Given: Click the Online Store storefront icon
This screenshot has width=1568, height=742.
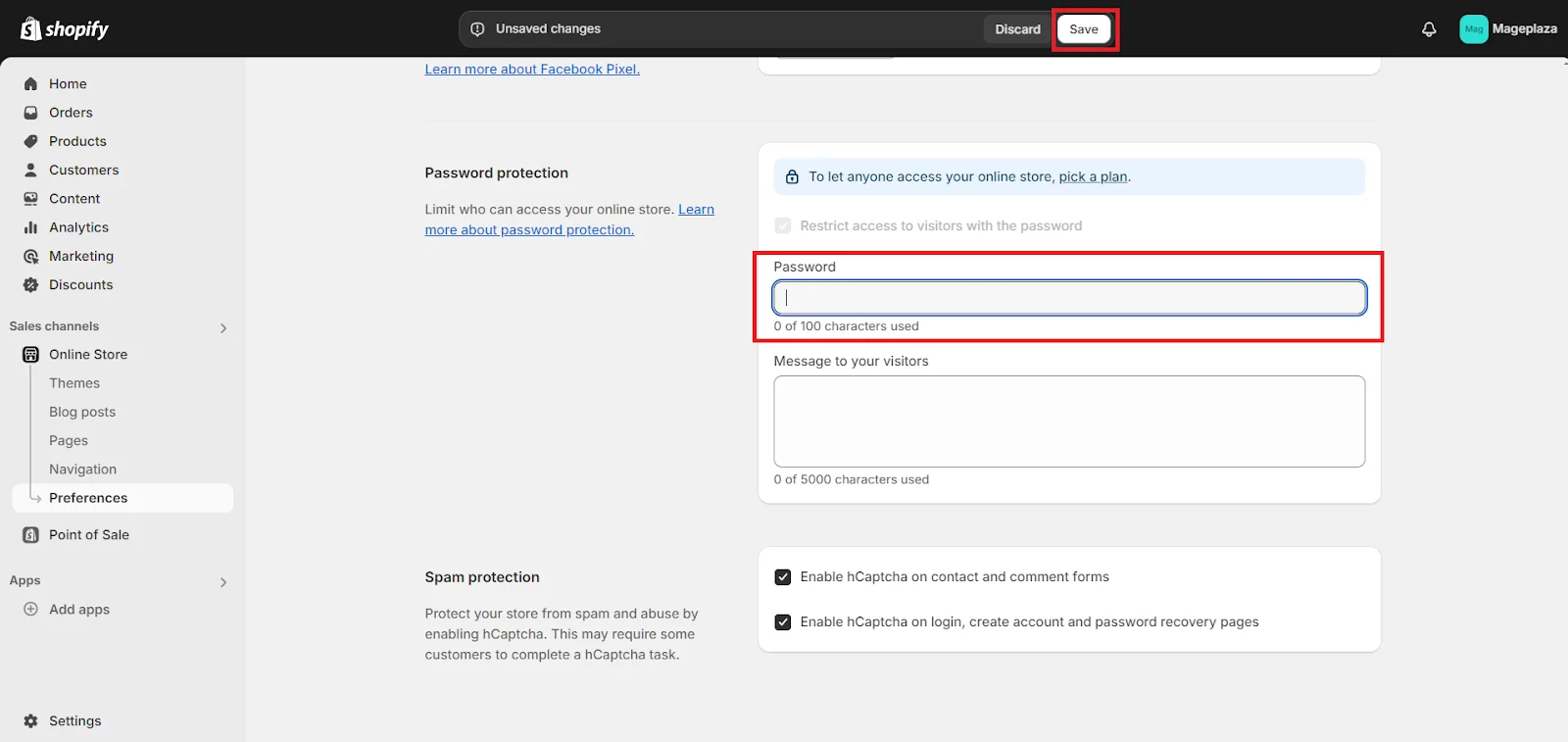Looking at the screenshot, I should coord(30,355).
